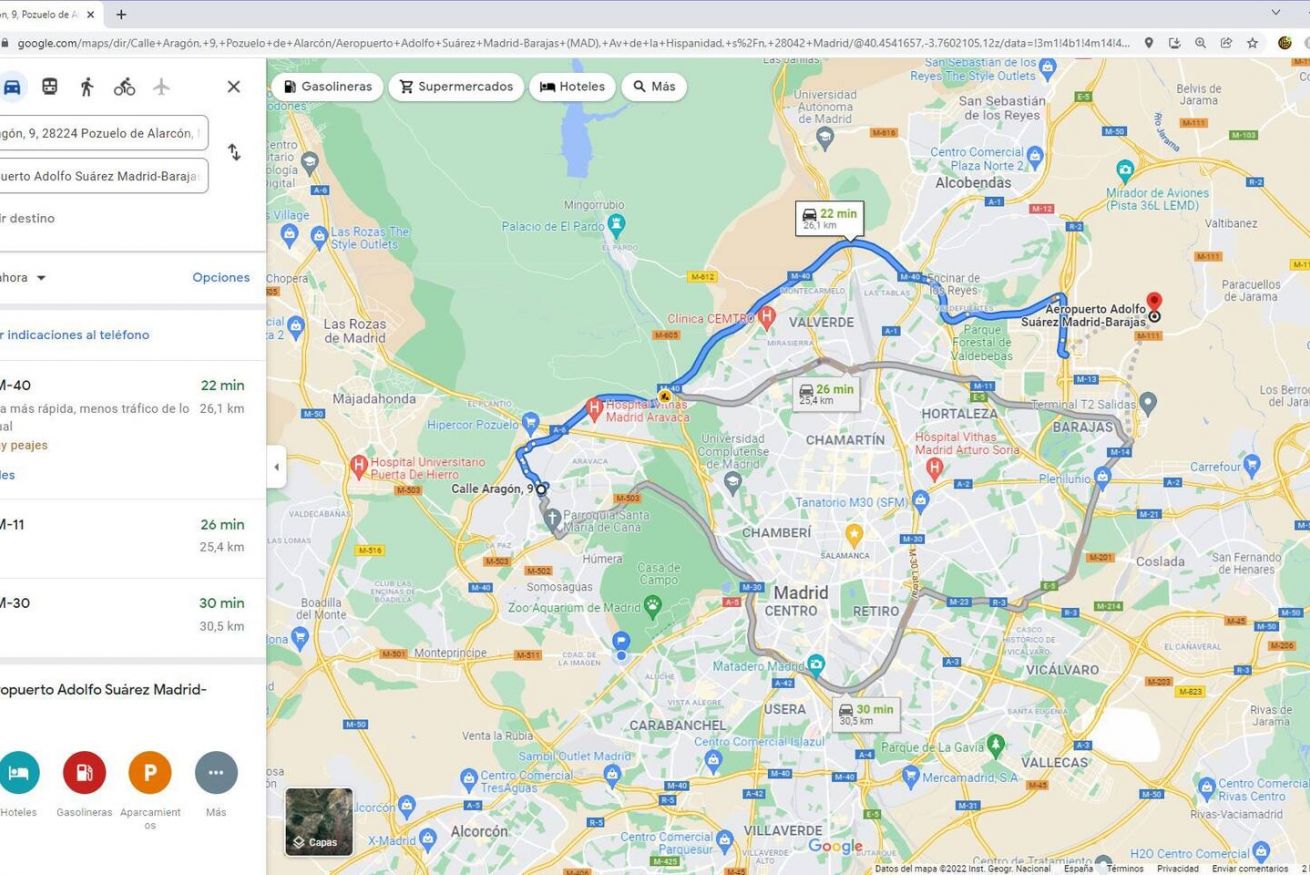
Task: Open Las Rozas The Style Outlets marker
Action: pos(319,237)
